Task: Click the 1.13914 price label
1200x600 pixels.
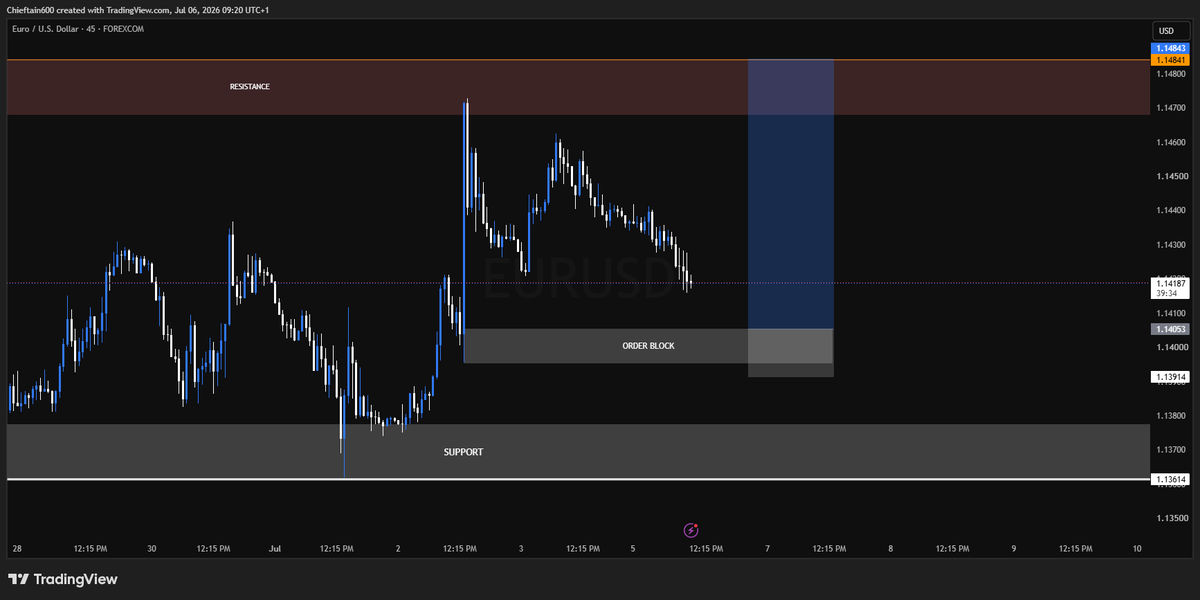Action: pos(1171,377)
